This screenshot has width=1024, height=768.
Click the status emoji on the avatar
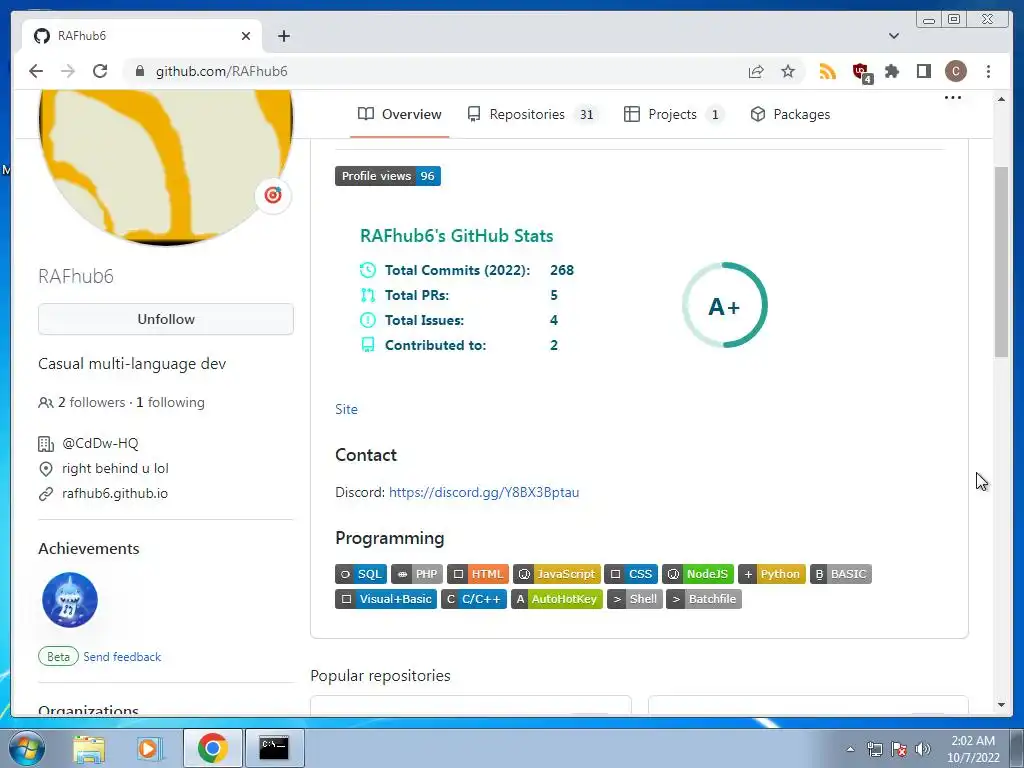[273, 195]
